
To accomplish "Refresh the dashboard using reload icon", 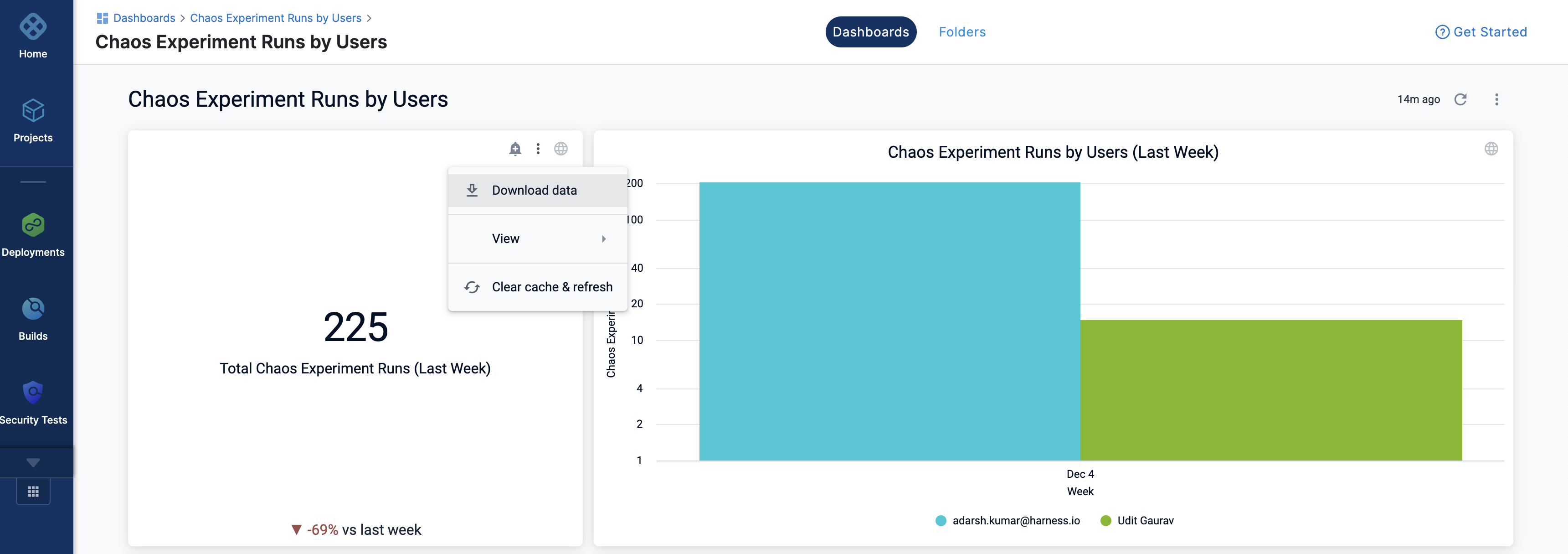I will tap(1460, 99).
